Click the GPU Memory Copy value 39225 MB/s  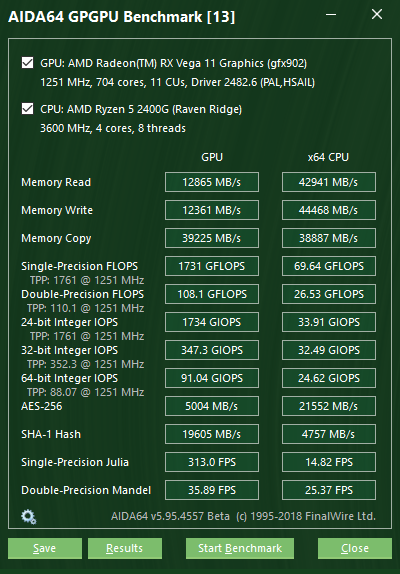(x=212, y=238)
